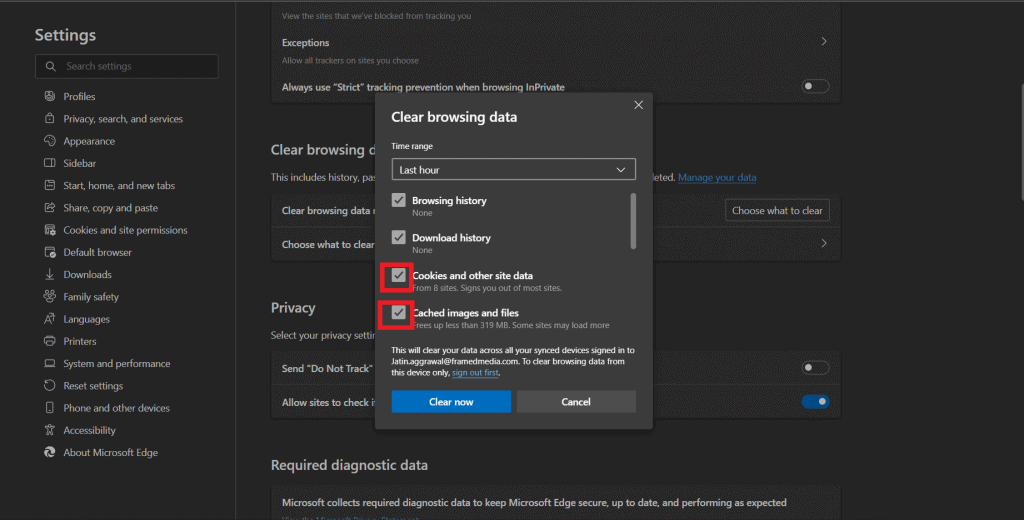The image size is (1024, 520).
Task: Click the Reset settings icon
Action: point(50,385)
